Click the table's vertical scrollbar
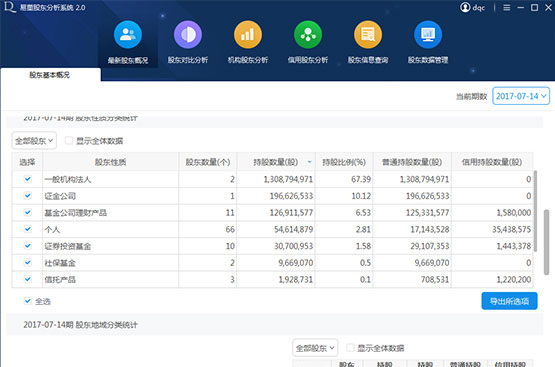This screenshot has height=367, width=555. [x=535, y=211]
